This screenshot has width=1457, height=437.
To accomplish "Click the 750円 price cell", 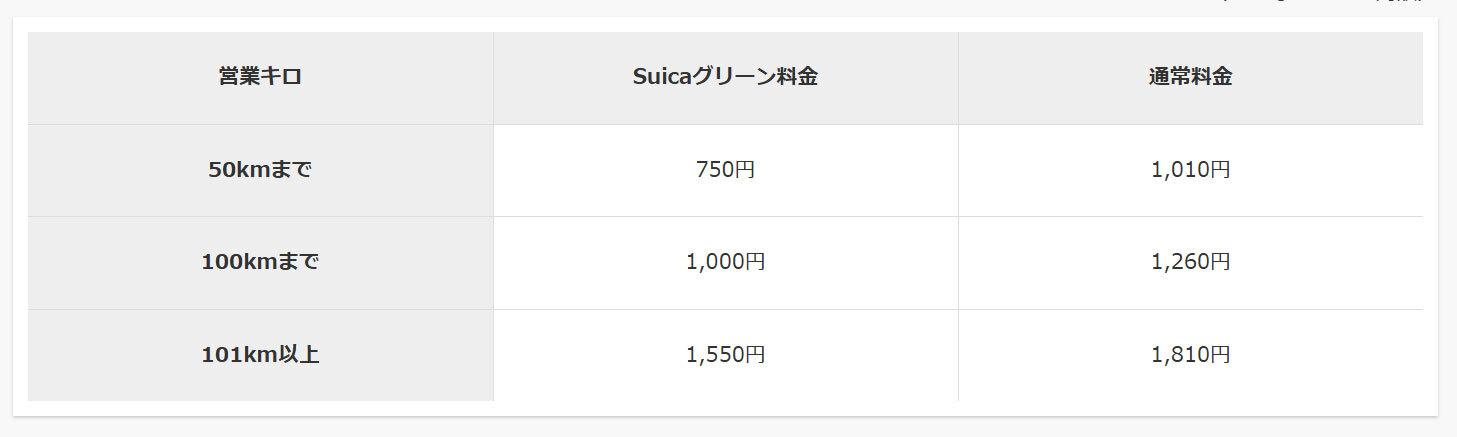I will 725,170.
